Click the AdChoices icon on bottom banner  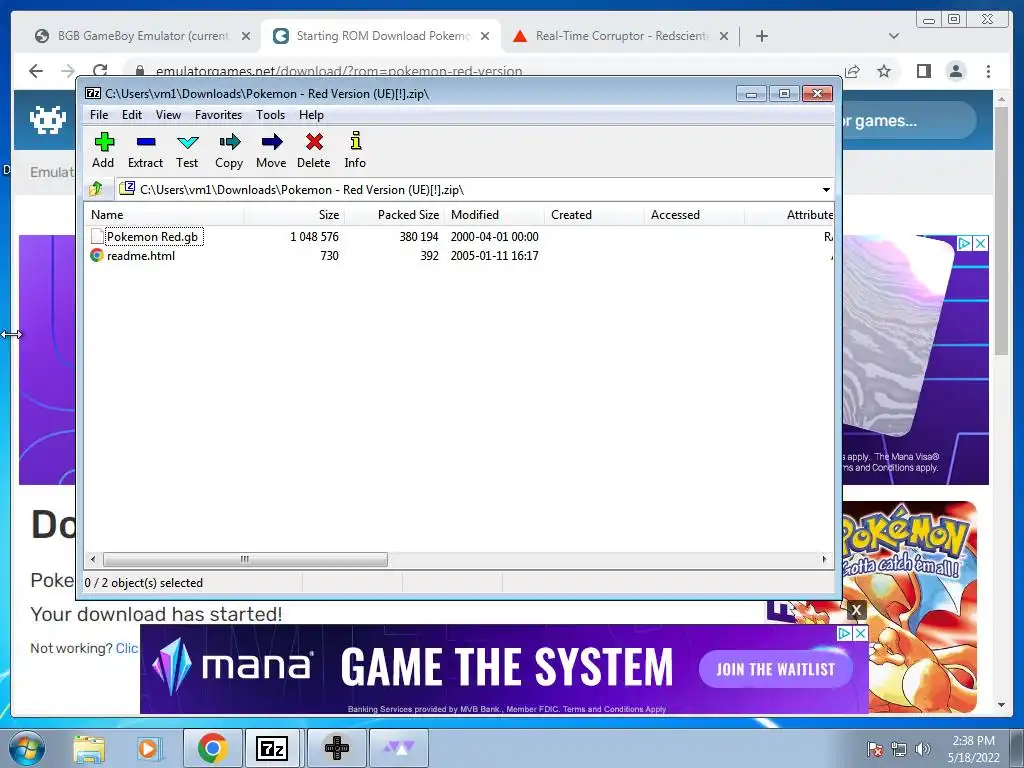(844, 633)
